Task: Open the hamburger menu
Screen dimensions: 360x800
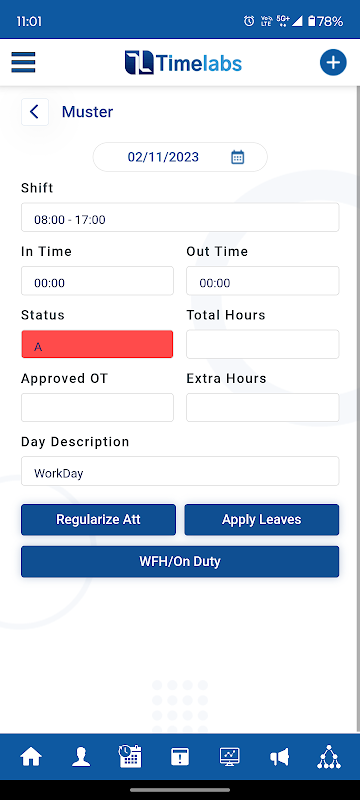Action: (x=23, y=62)
